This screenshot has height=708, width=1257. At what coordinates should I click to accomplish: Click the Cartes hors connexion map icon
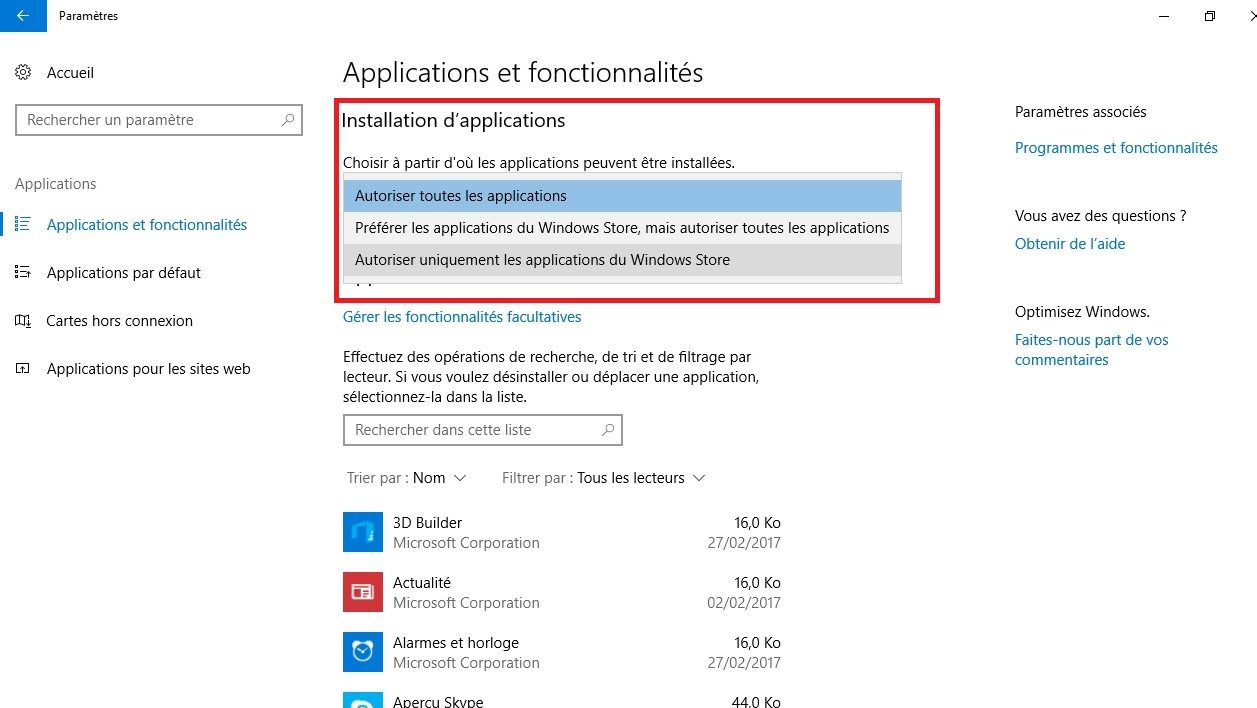click(x=24, y=321)
